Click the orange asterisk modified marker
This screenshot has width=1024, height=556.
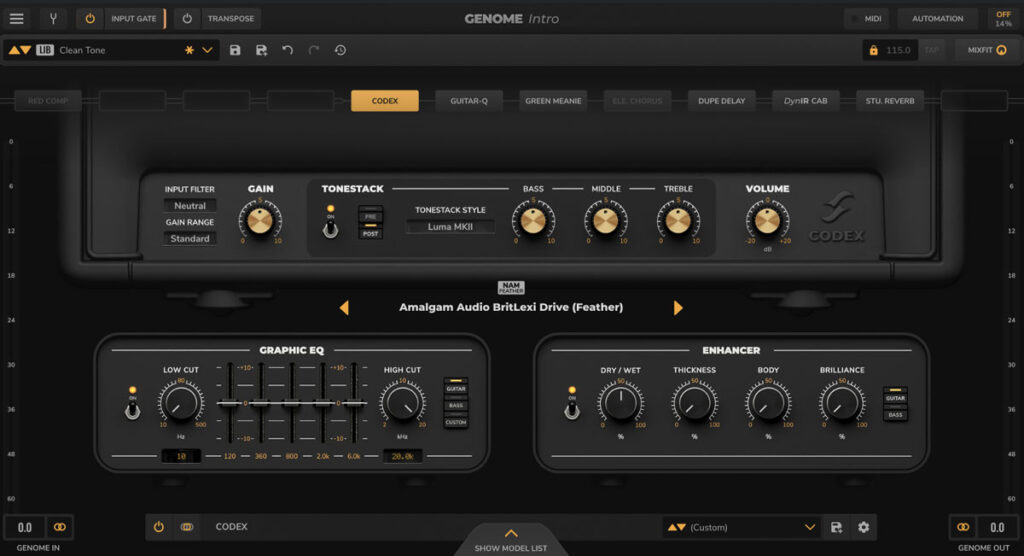(189, 50)
